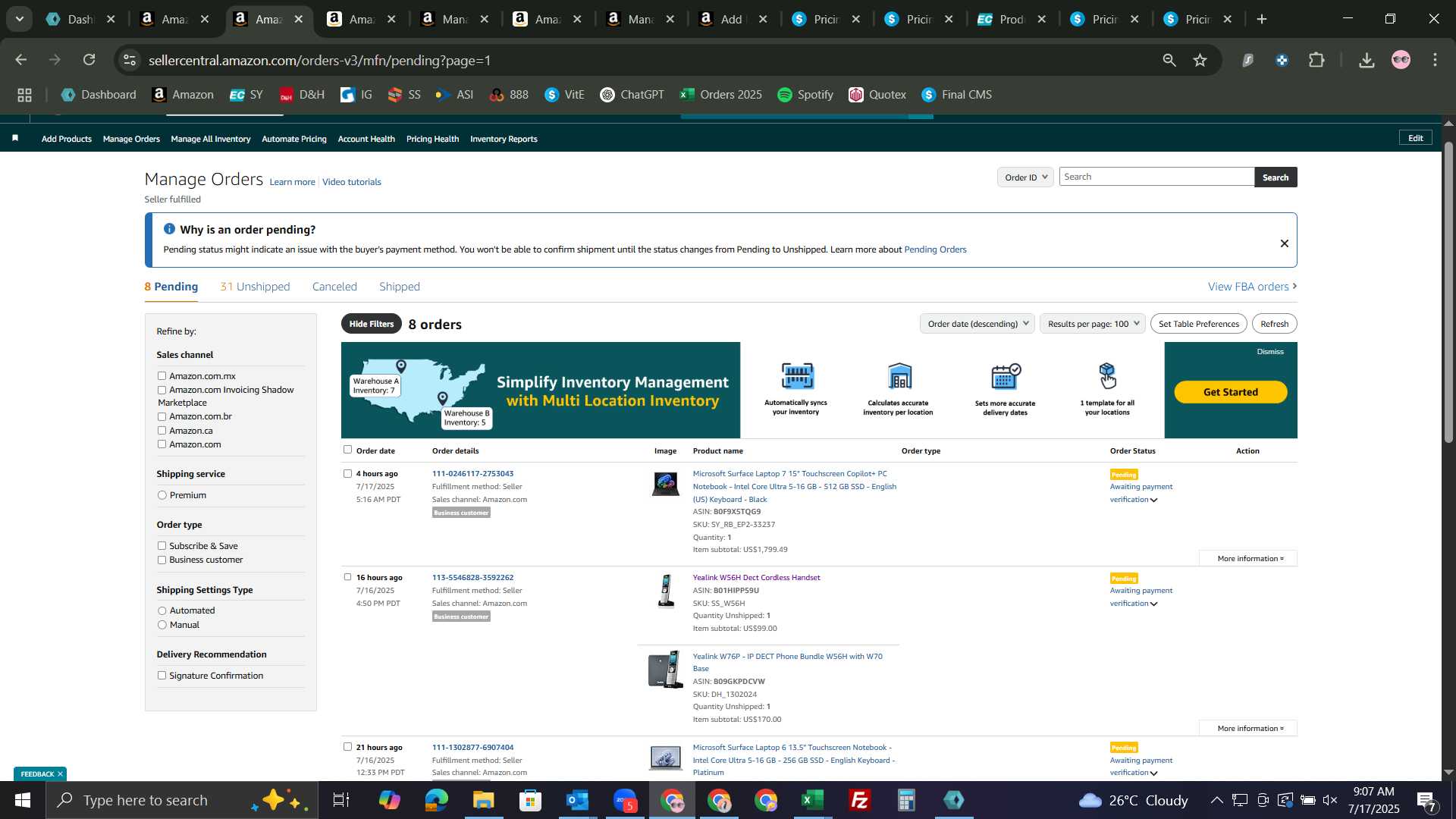1456x819 pixels.
Task: Open Task View in the taskbar
Action: click(341, 800)
